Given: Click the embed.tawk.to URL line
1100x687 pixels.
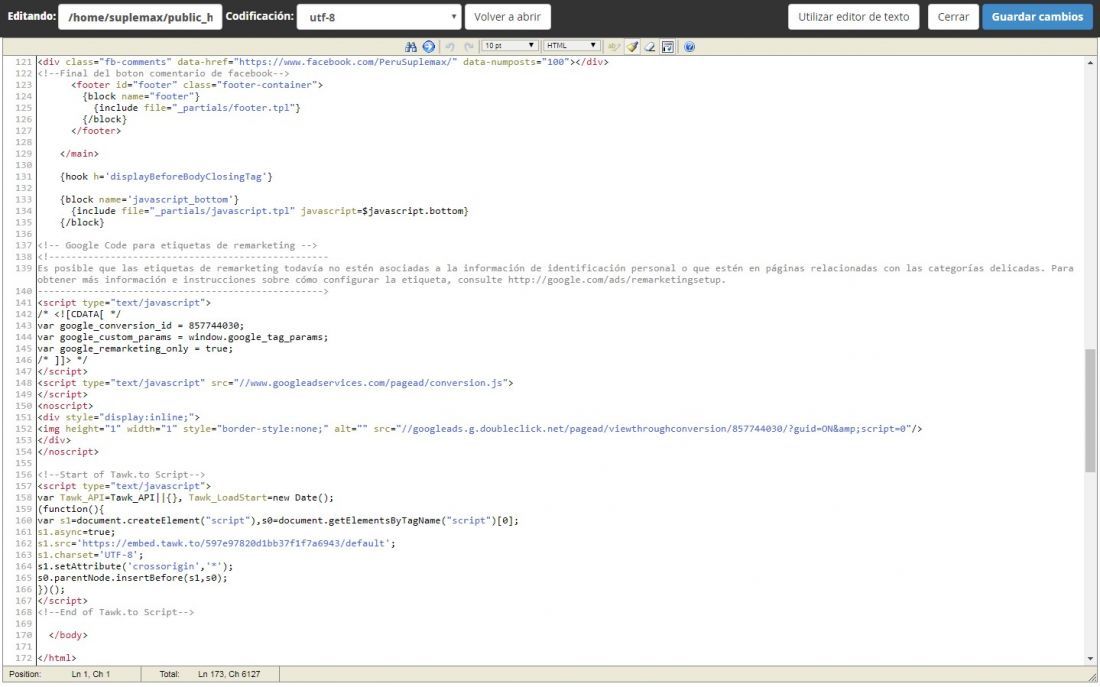Looking at the screenshot, I should pyautogui.click(x=217, y=544).
